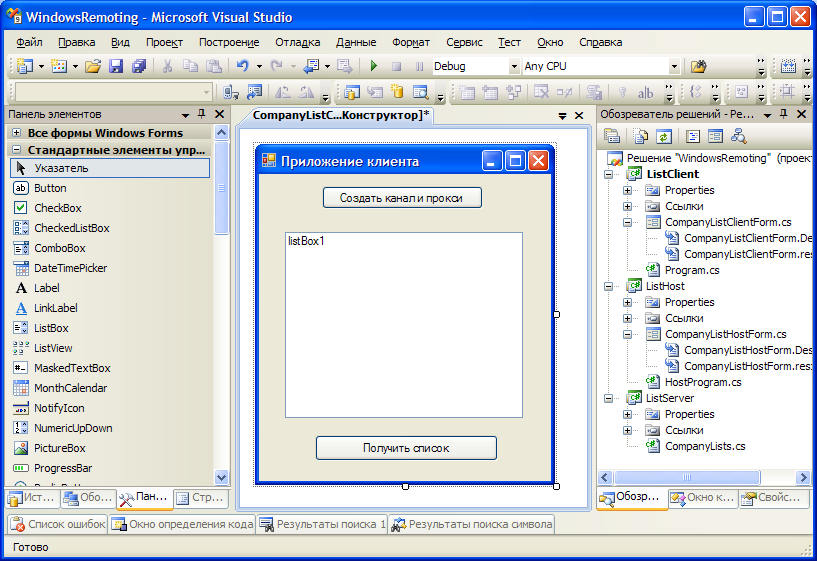
Task: Click View Designer icon in Solution Explorer
Action: (x=715, y=136)
